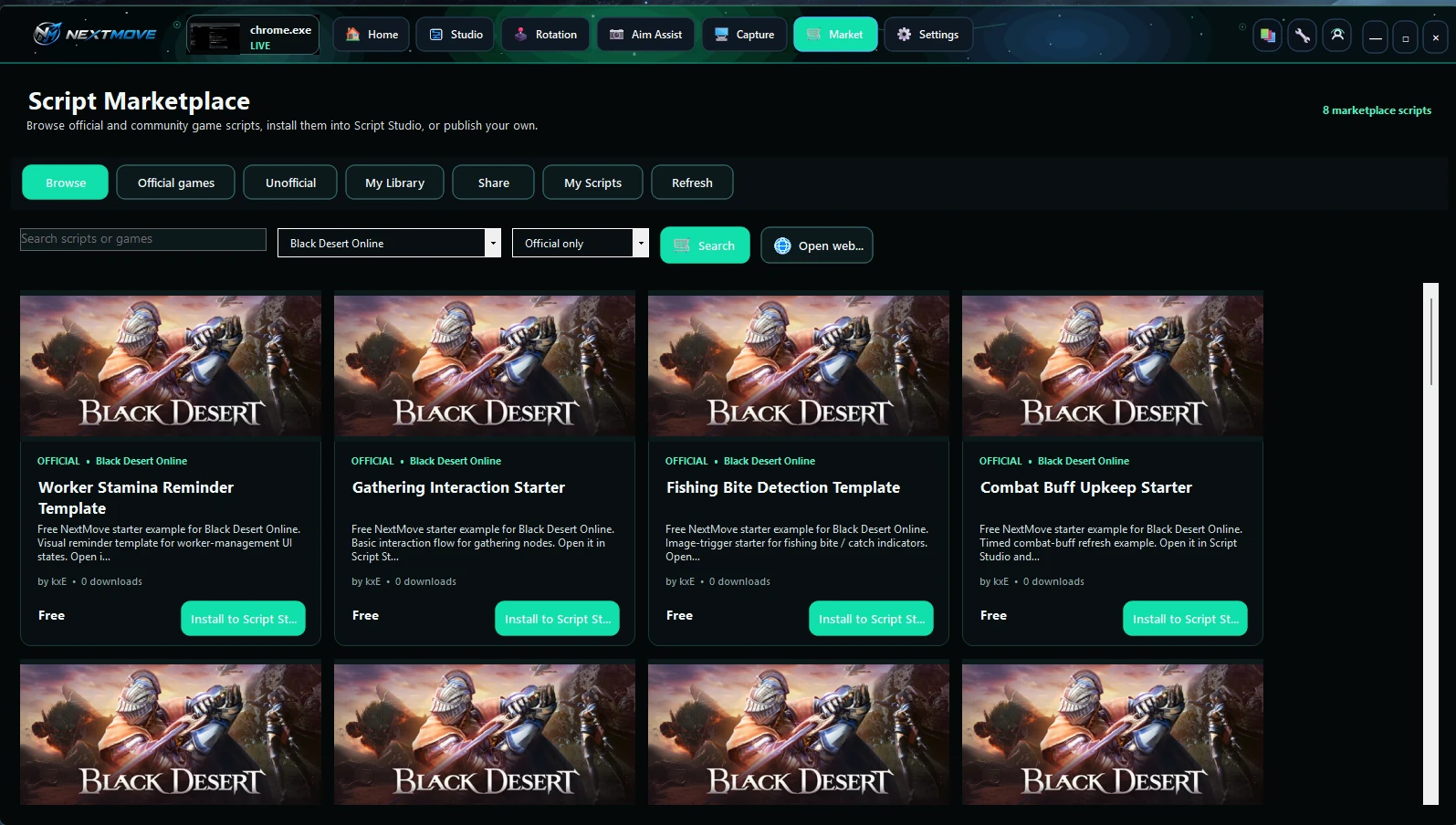Open the Studio tab
The image size is (1456, 825).
click(x=456, y=35)
